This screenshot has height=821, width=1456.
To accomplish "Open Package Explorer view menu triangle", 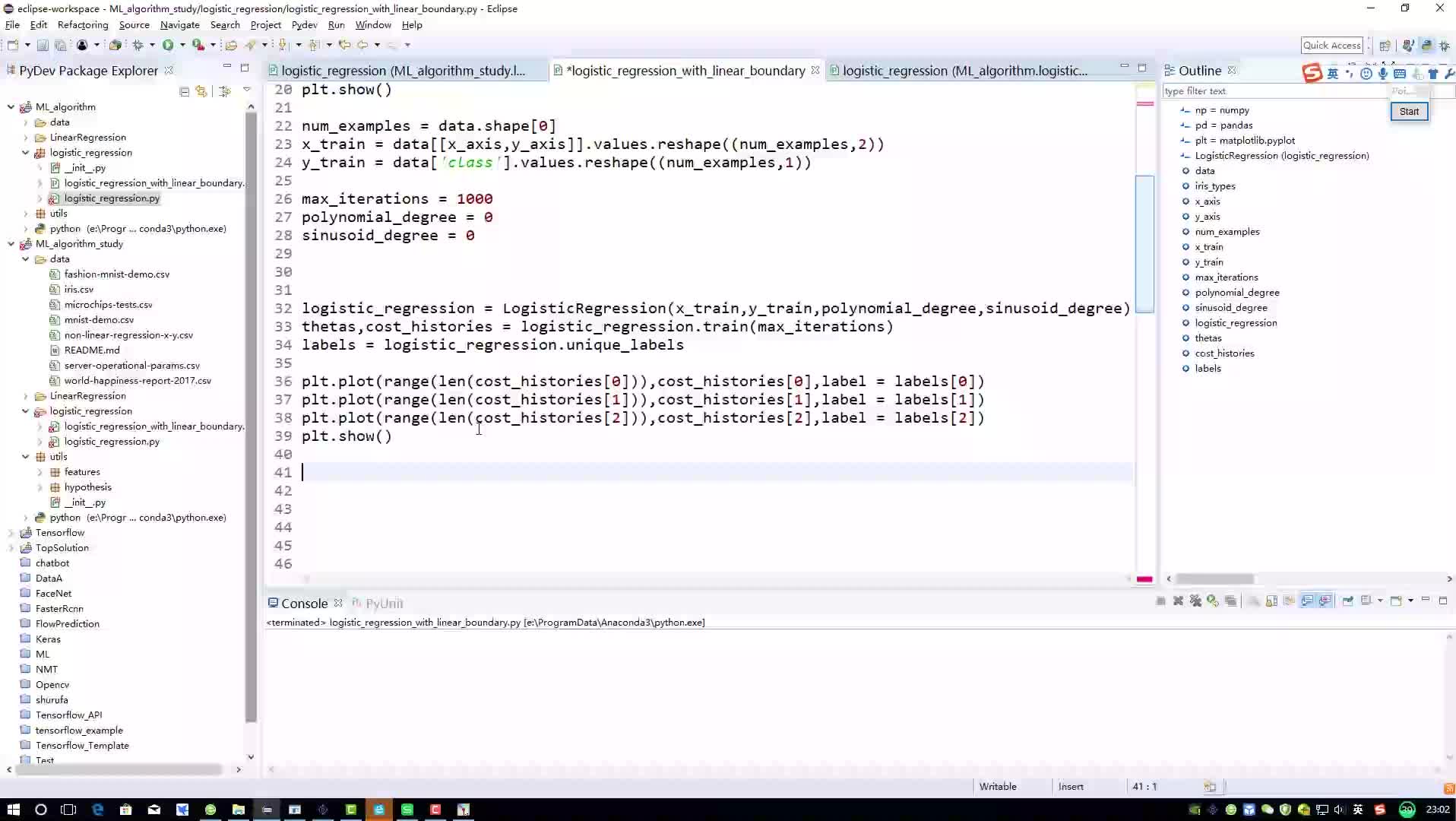I will [x=246, y=90].
